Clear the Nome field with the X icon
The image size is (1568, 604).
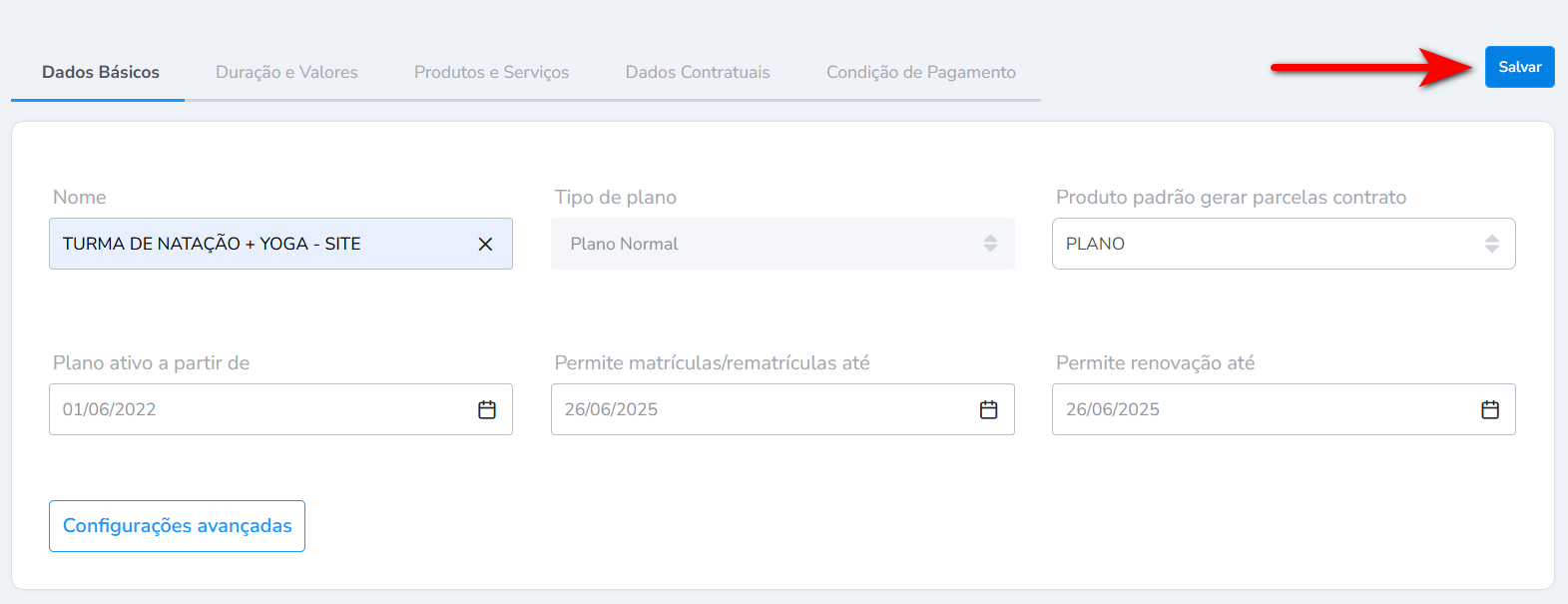485,245
